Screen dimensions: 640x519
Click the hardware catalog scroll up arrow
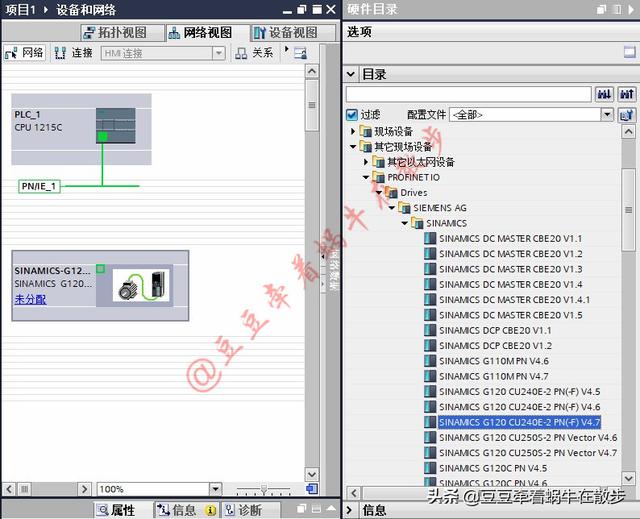tap(628, 132)
